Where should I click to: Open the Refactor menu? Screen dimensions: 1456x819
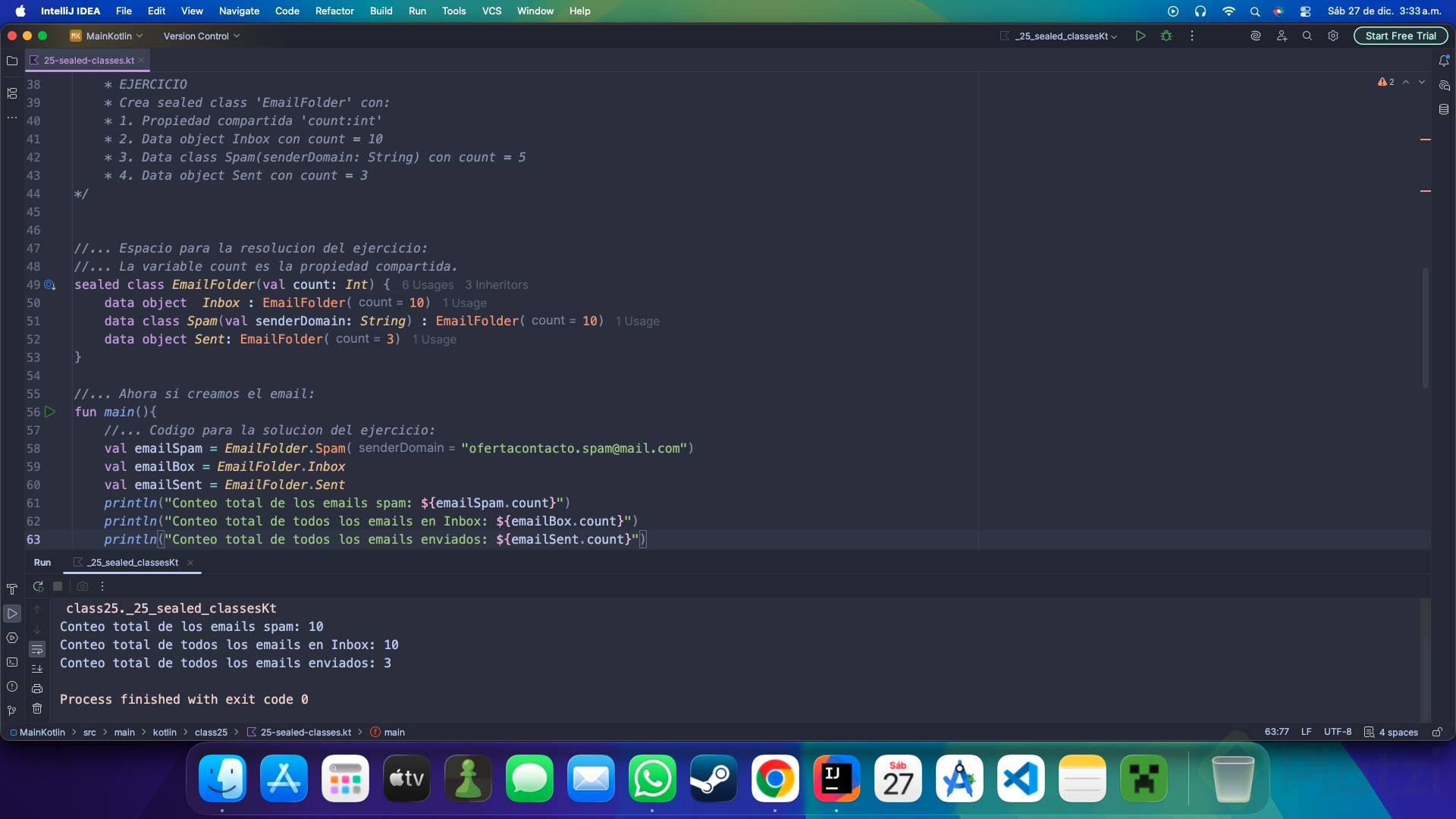pos(334,11)
